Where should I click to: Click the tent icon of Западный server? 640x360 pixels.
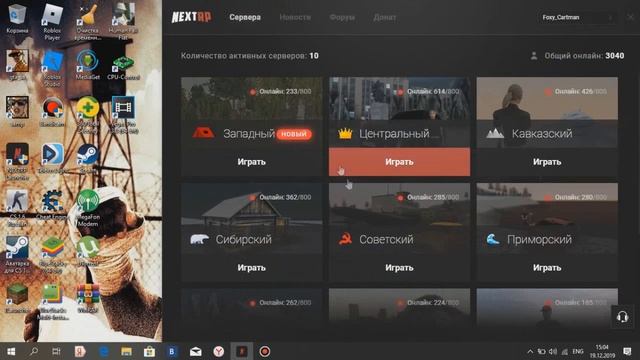pyautogui.click(x=203, y=133)
